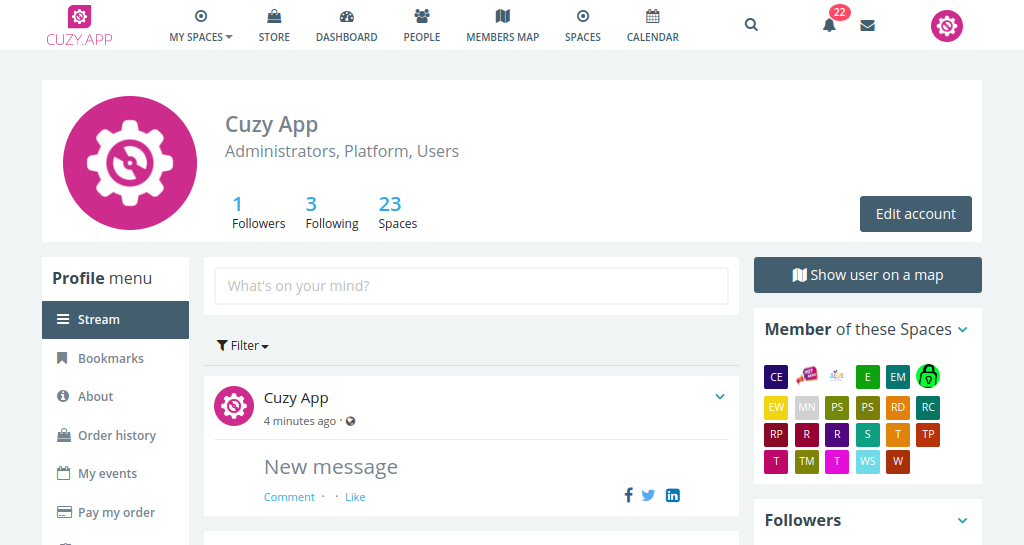1024x545 pixels.
Task: Click the Edit account button
Action: pos(916,214)
